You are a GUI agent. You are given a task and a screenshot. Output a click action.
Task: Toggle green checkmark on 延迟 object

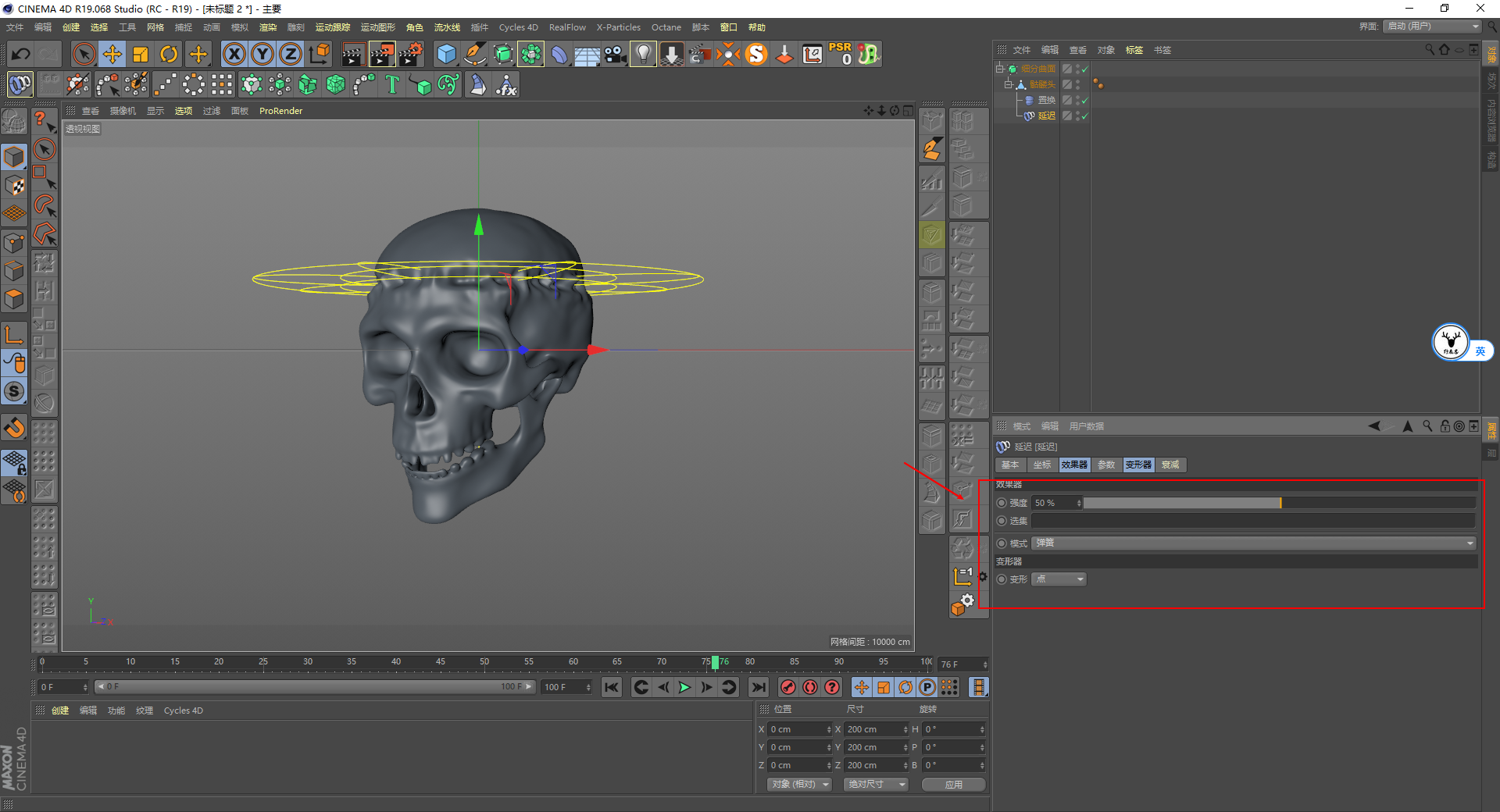click(x=1085, y=116)
